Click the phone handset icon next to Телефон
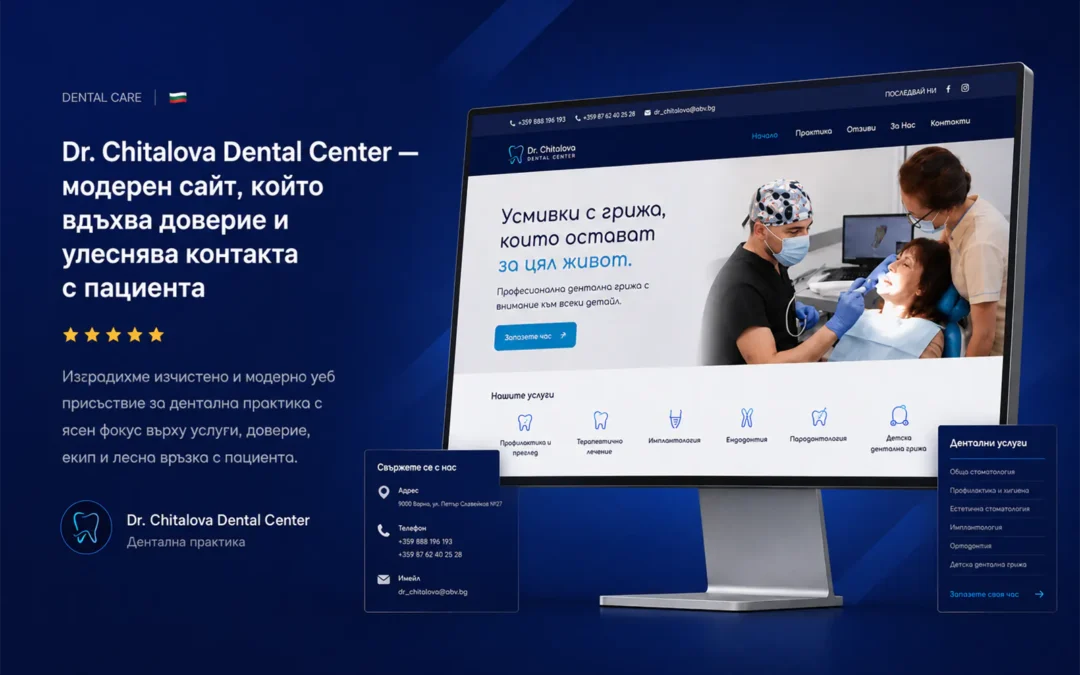This screenshot has height=675, width=1080. click(x=384, y=530)
